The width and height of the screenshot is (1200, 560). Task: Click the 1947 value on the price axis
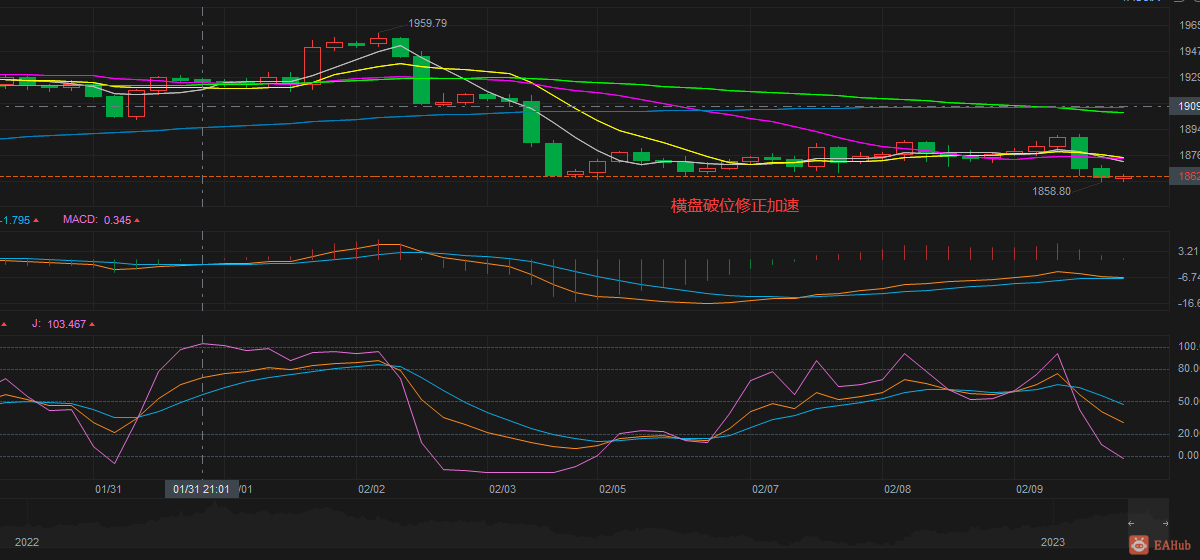1189,51
